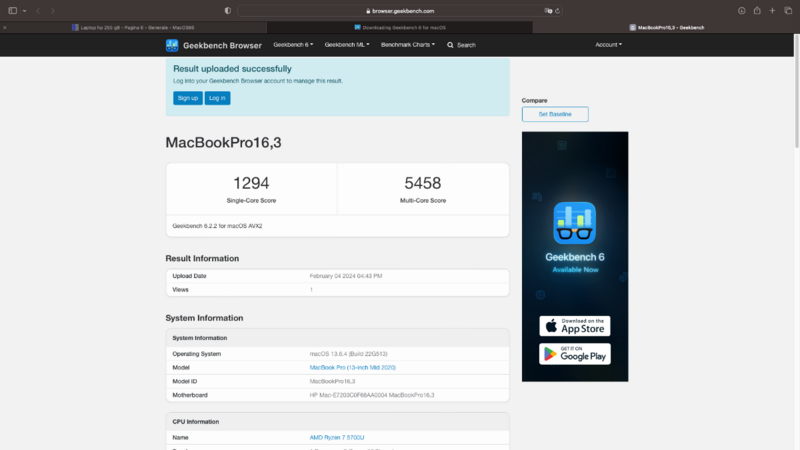Click the Sign up button
Screen dimensions: 800x450
click(x=188, y=98)
